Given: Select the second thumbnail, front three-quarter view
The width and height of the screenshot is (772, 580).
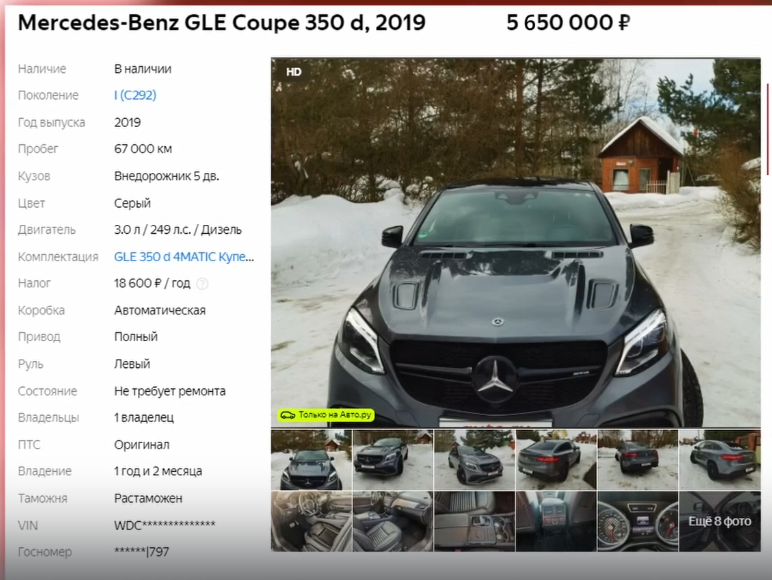Looking at the screenshot, I should pyautogui.click(x=393, y=460).
